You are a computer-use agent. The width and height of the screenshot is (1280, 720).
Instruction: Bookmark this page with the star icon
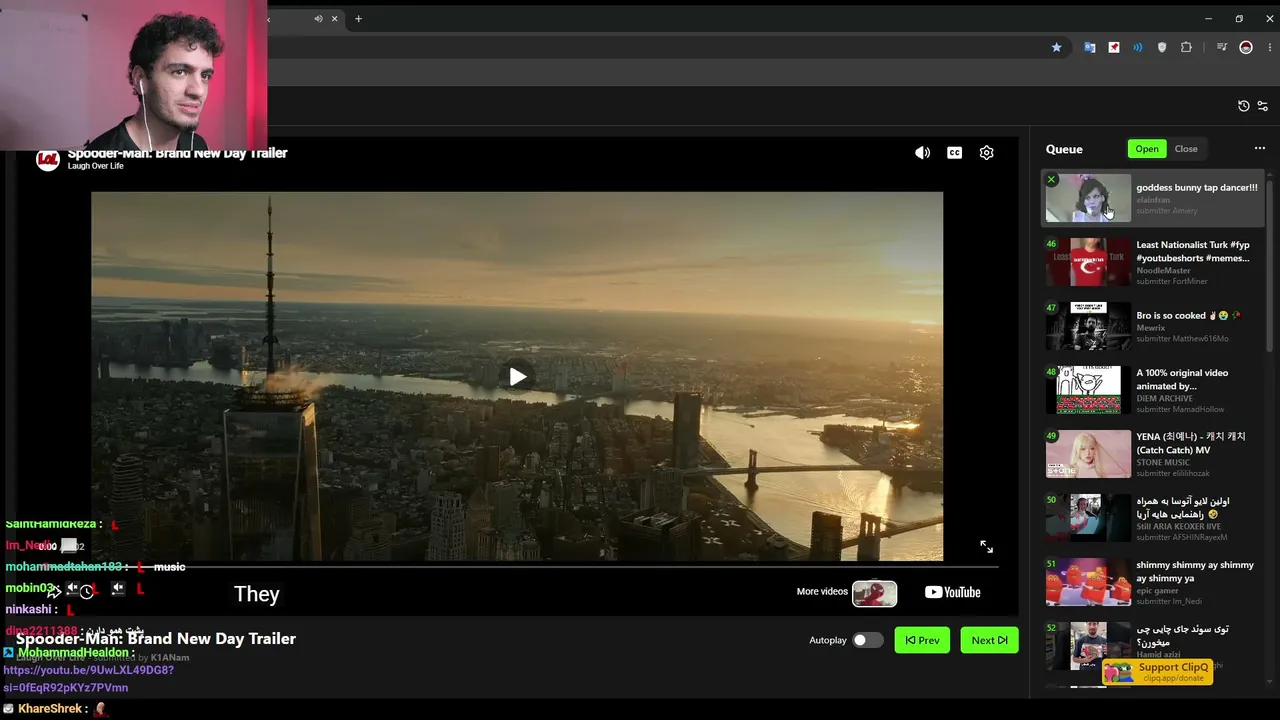(1056, 47)
